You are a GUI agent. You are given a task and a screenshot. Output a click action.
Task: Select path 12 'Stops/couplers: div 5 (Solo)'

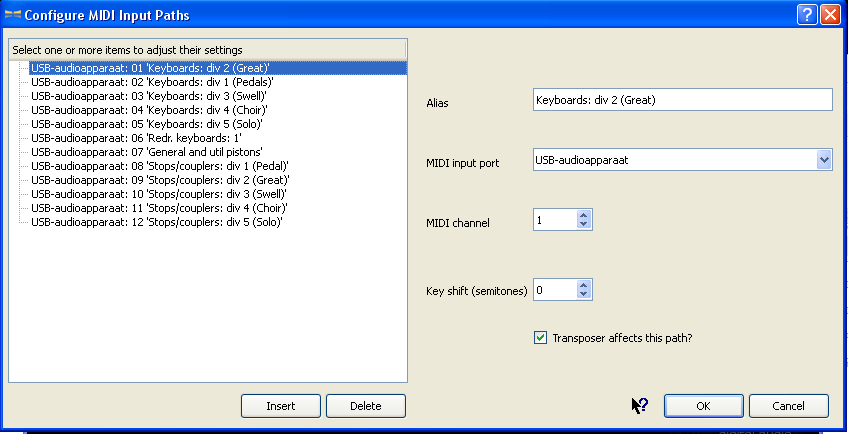point(157,222)
